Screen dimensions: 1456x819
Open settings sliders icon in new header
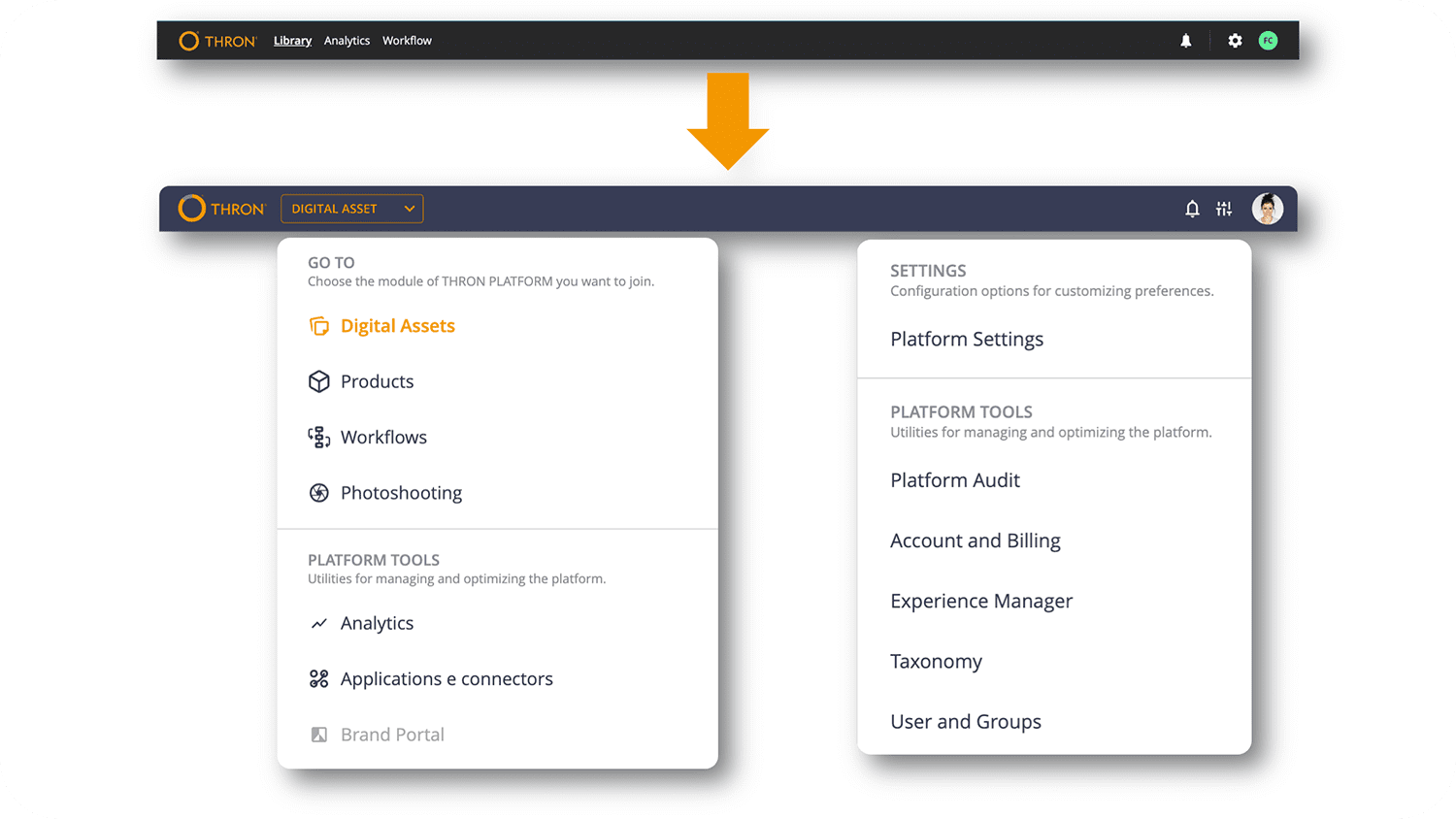(1224, 209)
